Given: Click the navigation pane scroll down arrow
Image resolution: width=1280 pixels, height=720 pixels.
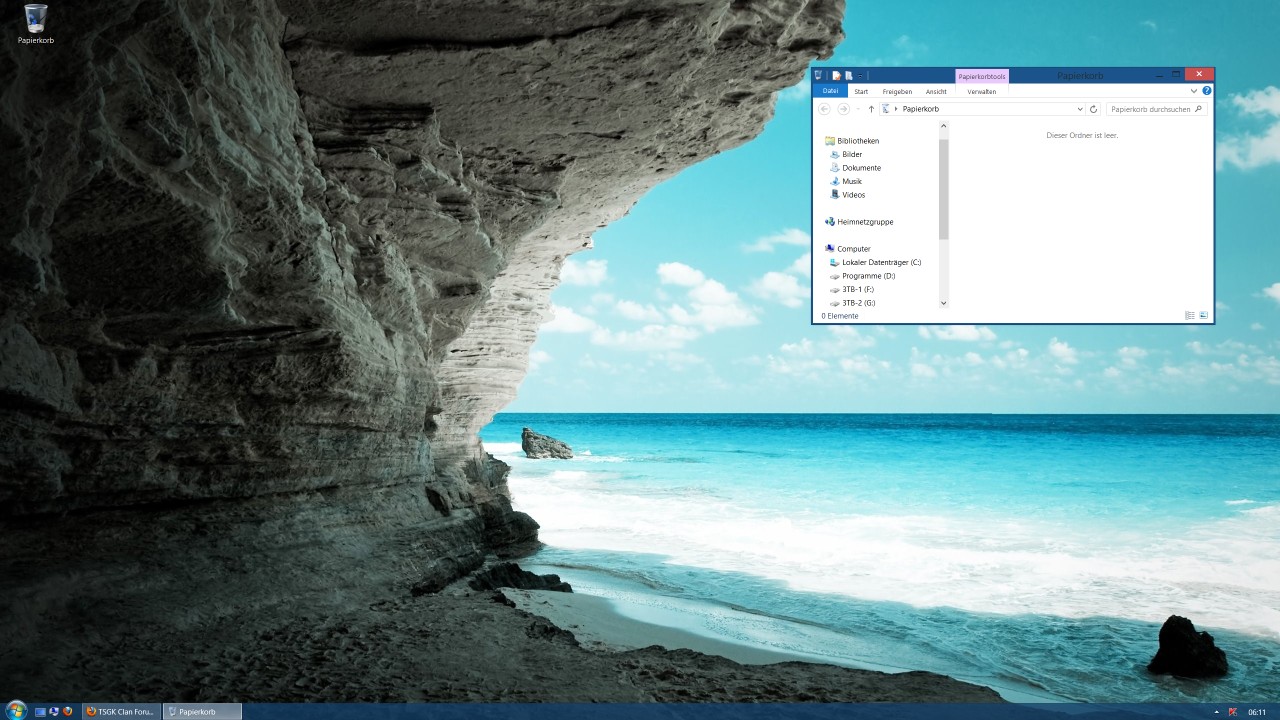Looking at the screenshot, I should point(943,302).
